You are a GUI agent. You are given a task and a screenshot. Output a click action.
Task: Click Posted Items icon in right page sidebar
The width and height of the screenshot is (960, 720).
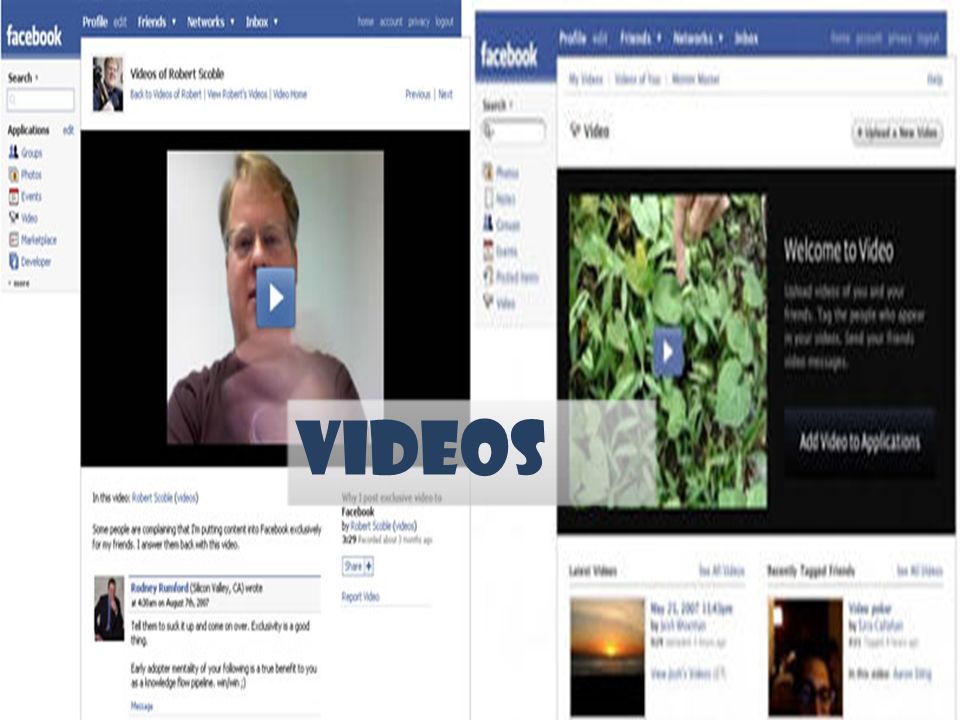(488, 276)
